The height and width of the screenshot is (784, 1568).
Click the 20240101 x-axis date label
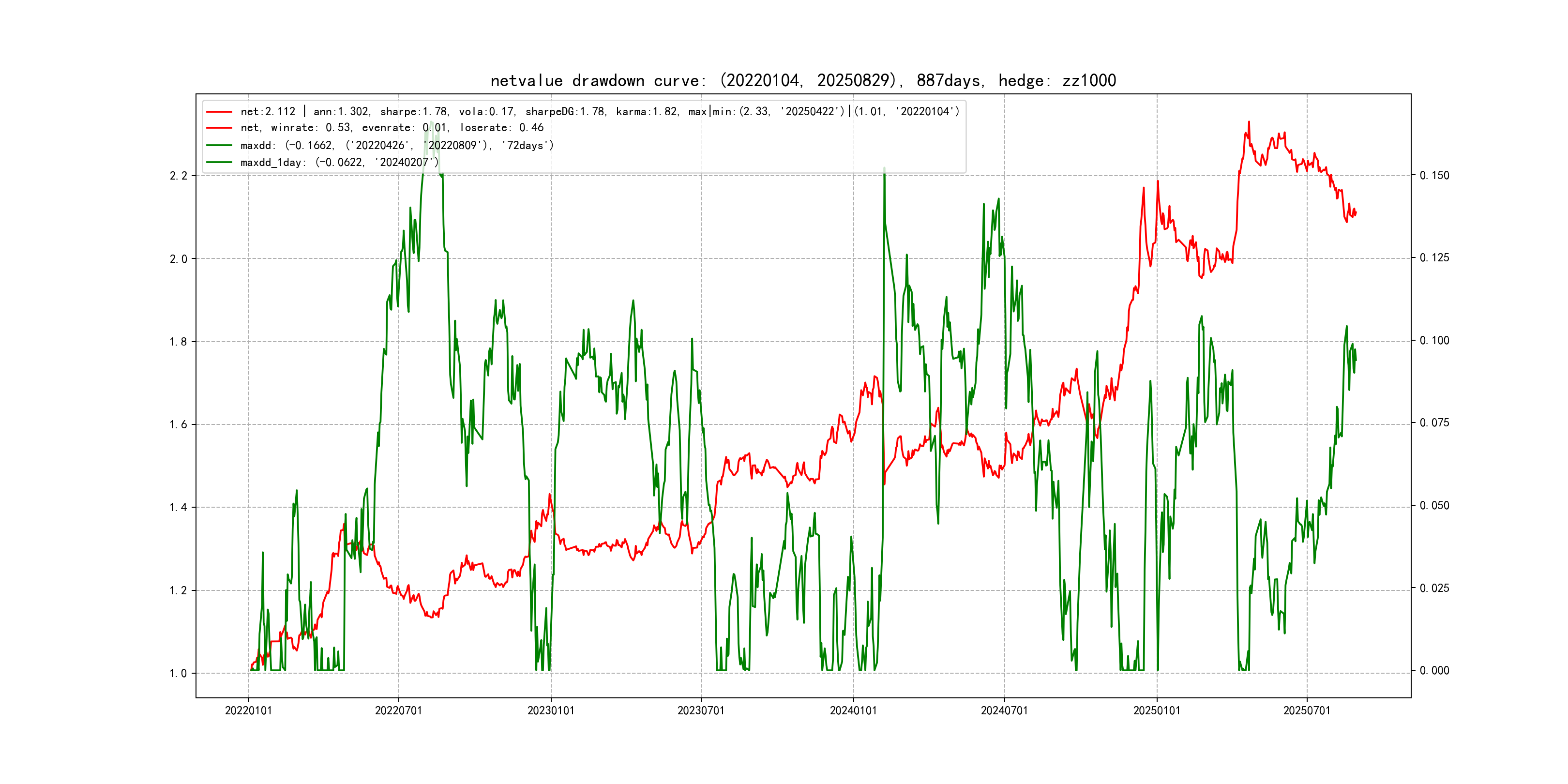[853, 711]
